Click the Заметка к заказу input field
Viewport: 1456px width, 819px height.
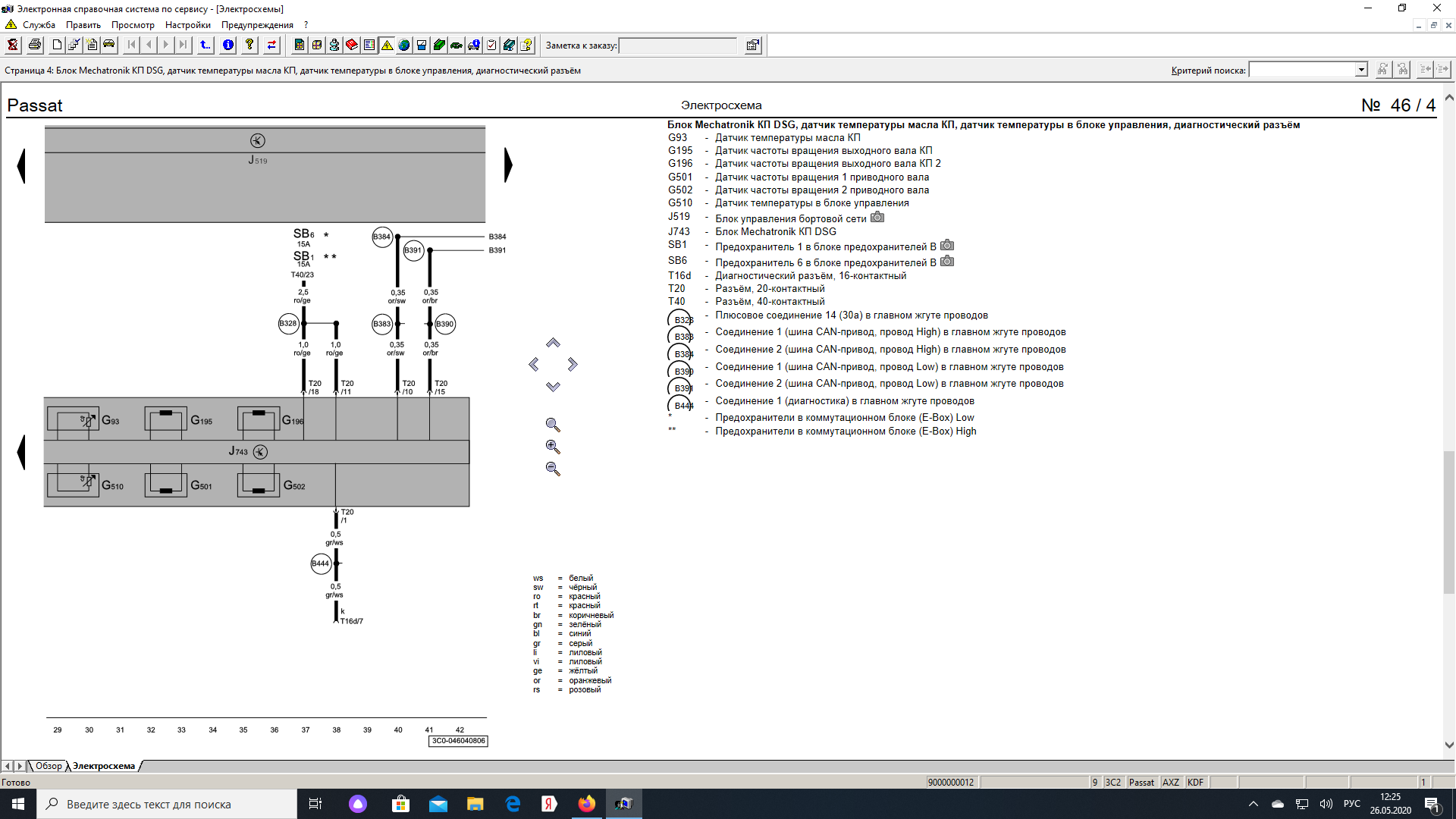677,45
